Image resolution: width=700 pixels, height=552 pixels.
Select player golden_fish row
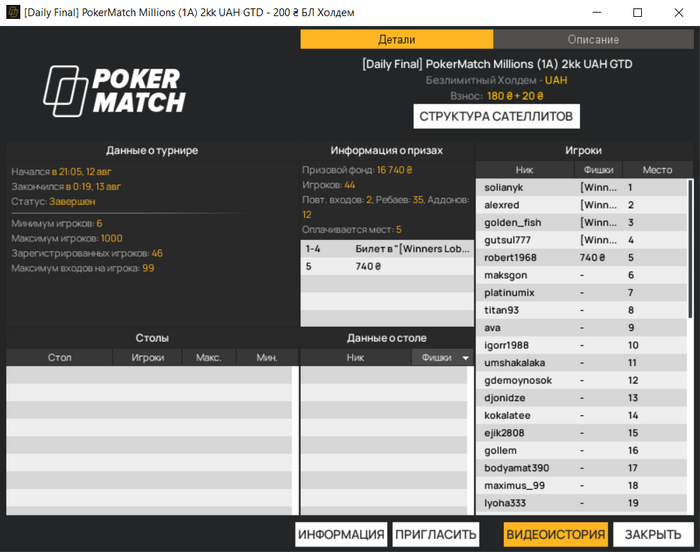[x=581, y=222]
